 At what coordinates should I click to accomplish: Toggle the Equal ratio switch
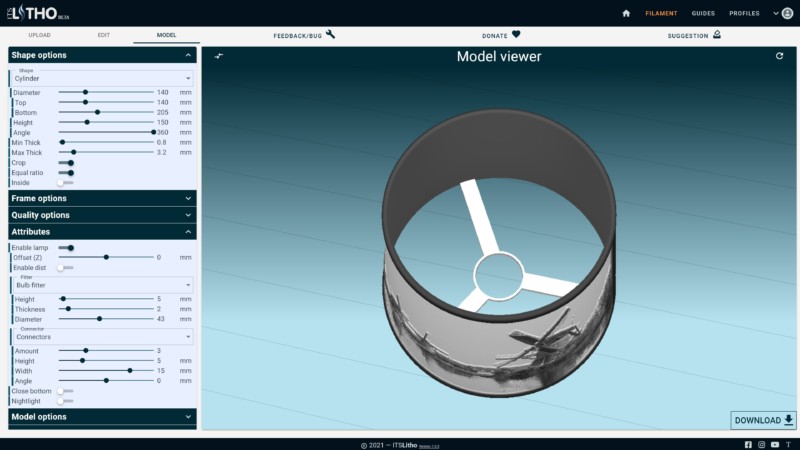pos(66,173)
